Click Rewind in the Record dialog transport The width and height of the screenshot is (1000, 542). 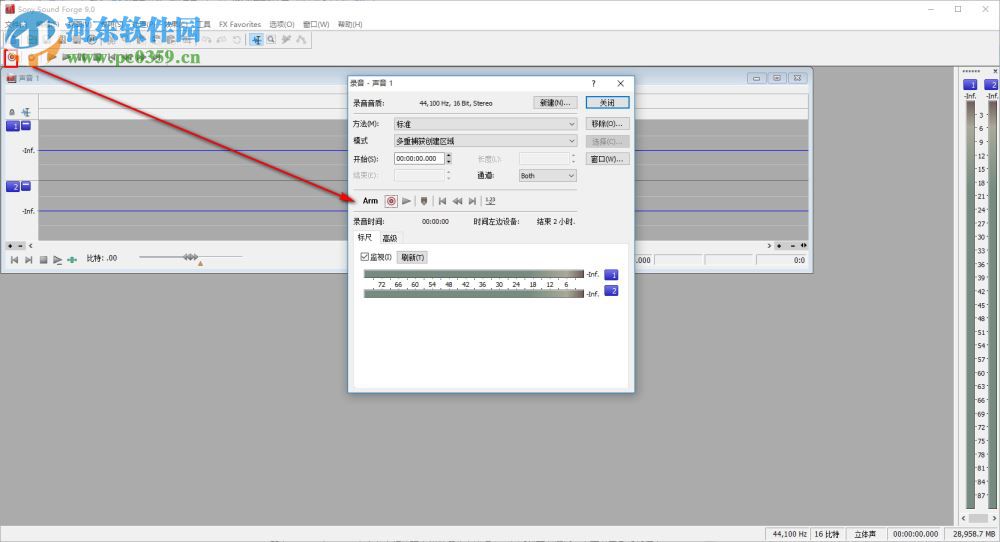[x=457, y=201]
